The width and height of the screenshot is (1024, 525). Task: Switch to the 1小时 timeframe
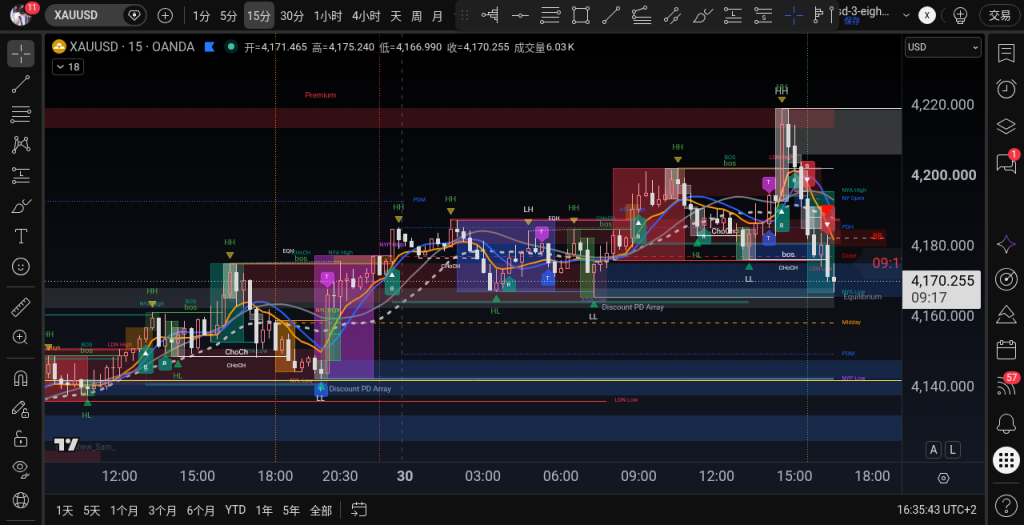point(328,16)
